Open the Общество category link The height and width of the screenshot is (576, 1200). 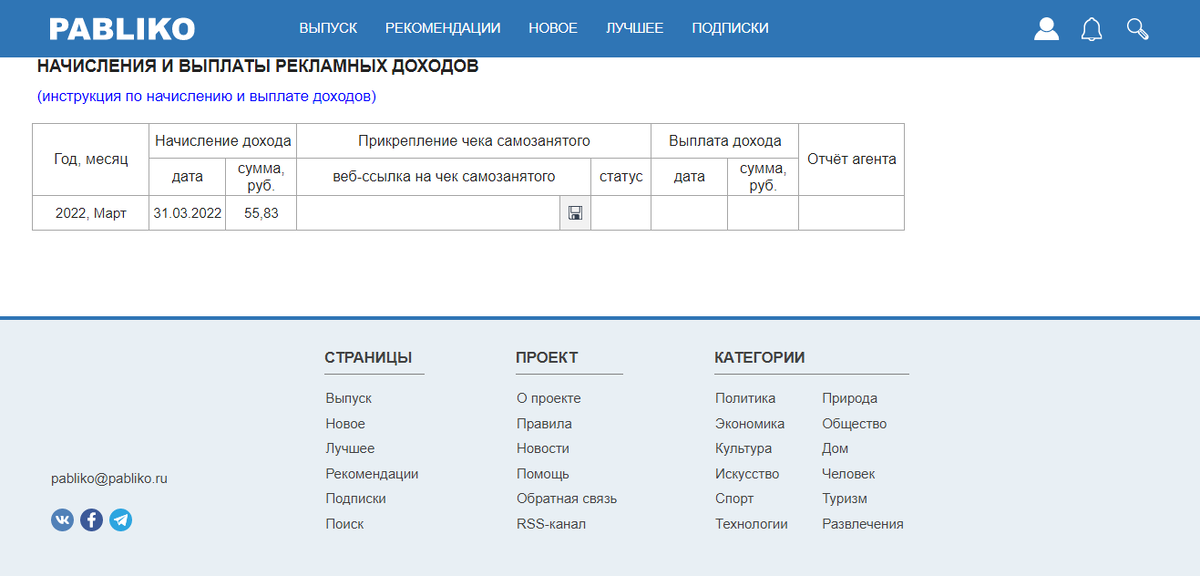coord(854,424)
